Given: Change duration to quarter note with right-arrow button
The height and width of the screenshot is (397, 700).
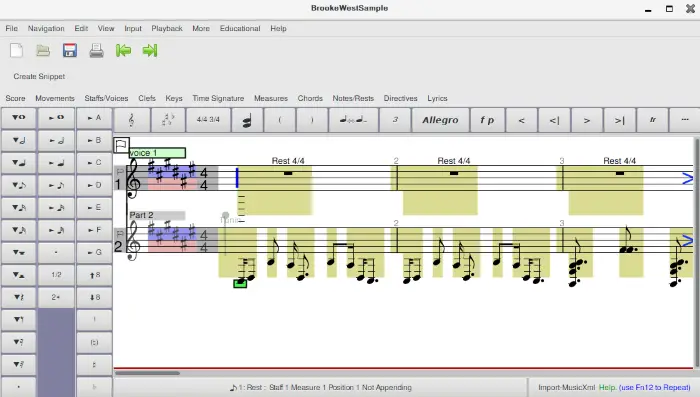Looking at the screenshot, I should (x=56, y=163).
